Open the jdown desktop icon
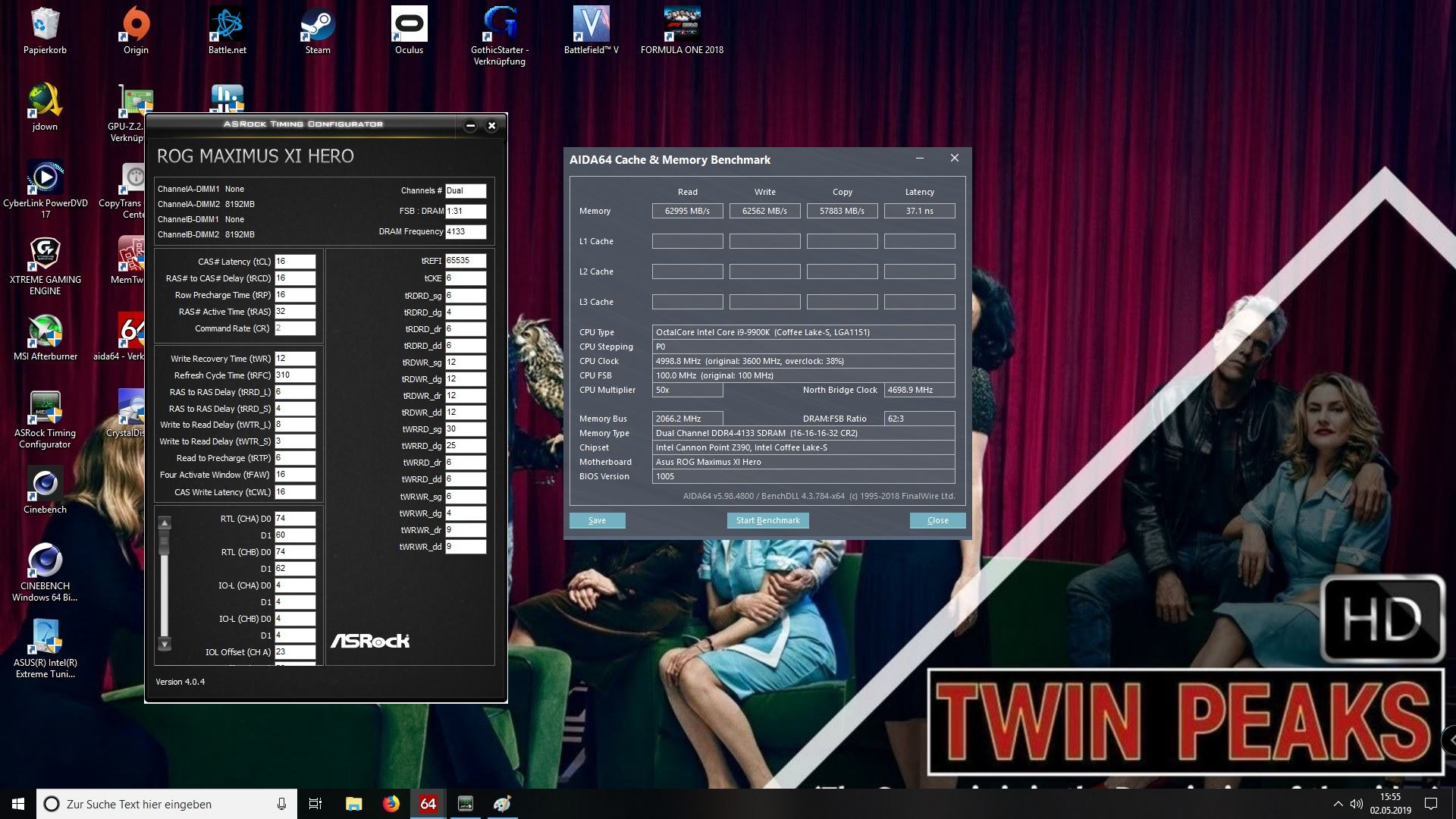1456x819 pixels. pos(45,107)
